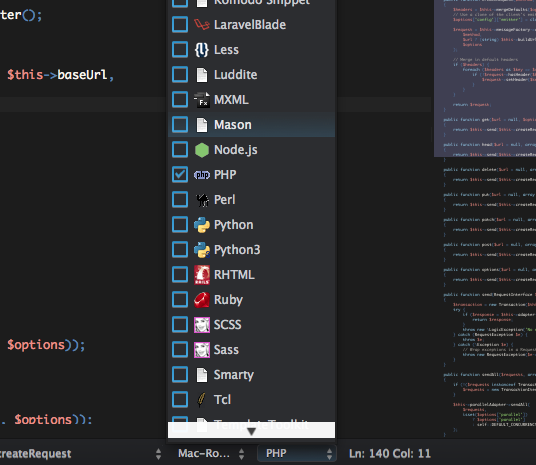Screen dimensions: 536x465
Task: Click the Node.js green hexagon icon
Action: (x=202, y=150)
